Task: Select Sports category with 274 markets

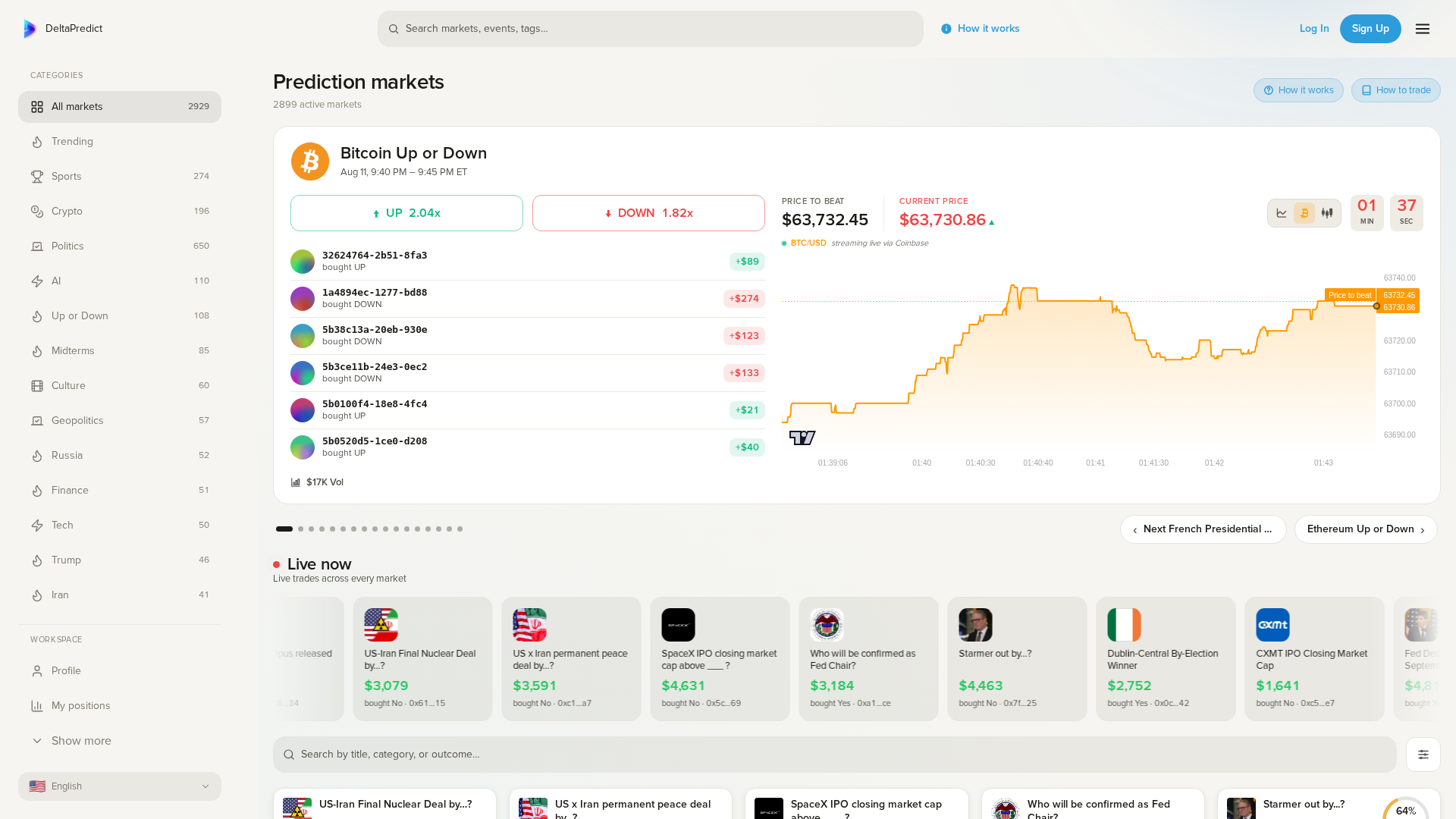Action: click(120, 177)
